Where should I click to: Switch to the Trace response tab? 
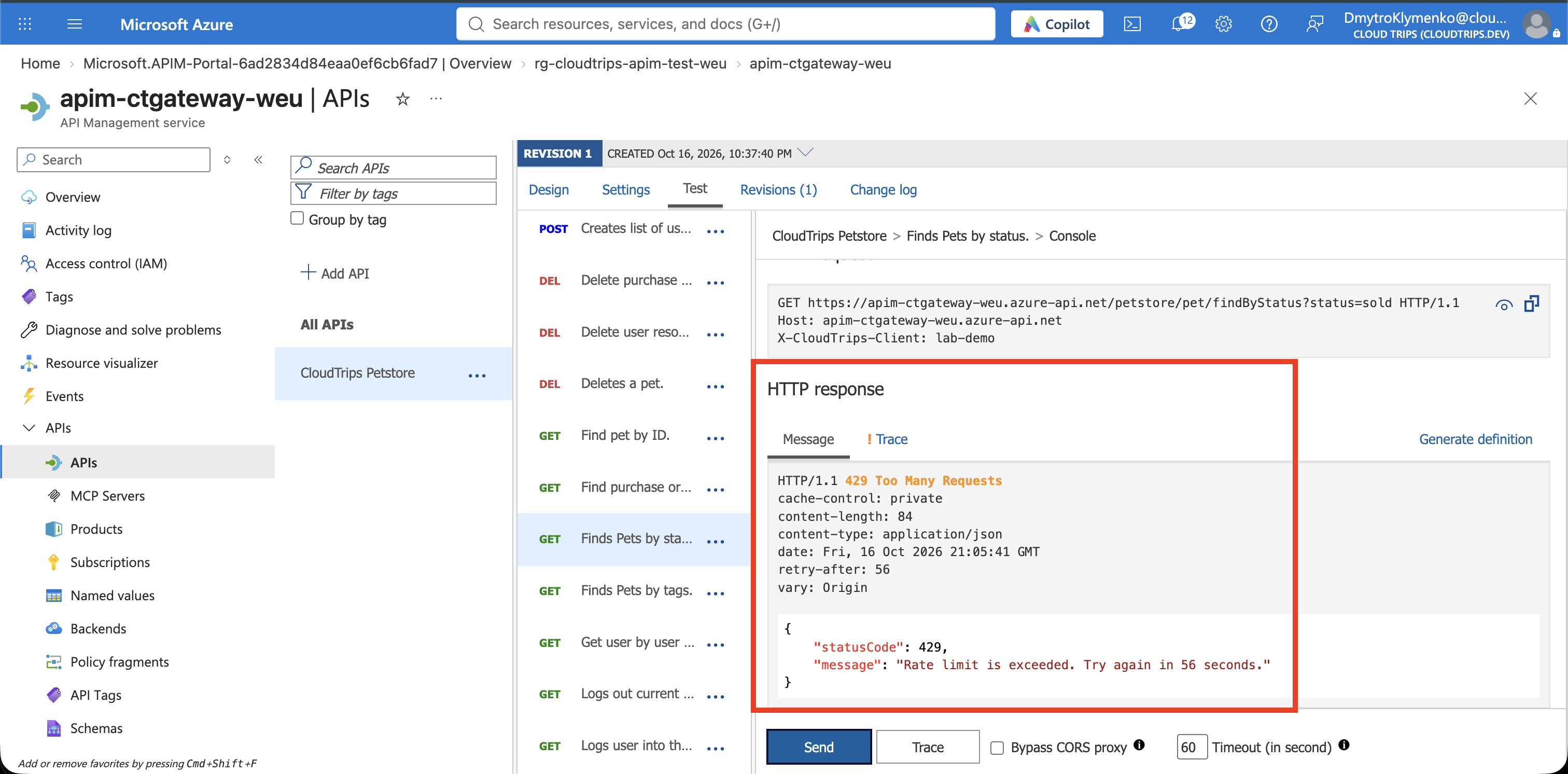pyautogui.click(x=887, y=439)
